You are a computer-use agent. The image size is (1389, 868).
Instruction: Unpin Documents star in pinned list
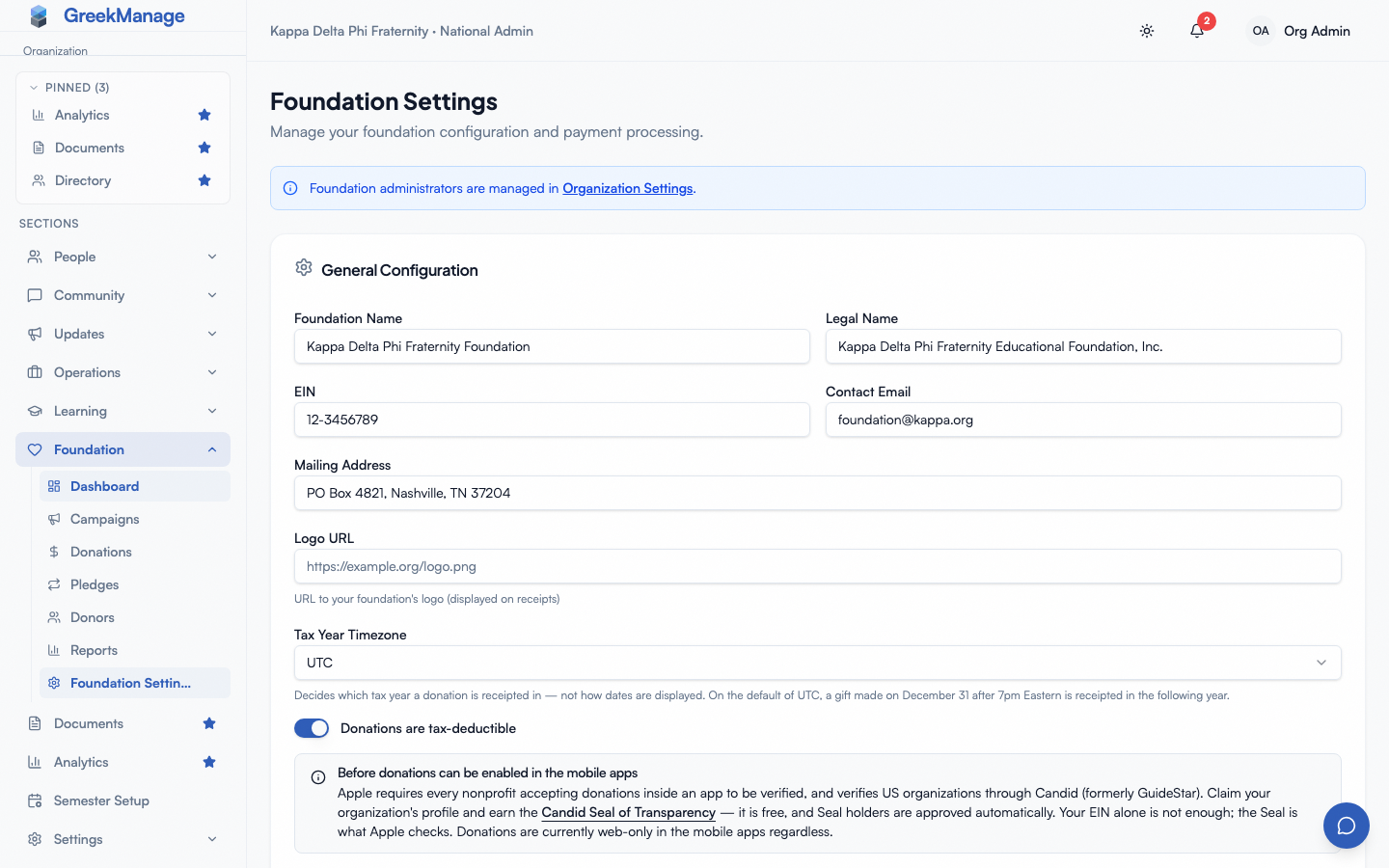click(x=204, y=148)
